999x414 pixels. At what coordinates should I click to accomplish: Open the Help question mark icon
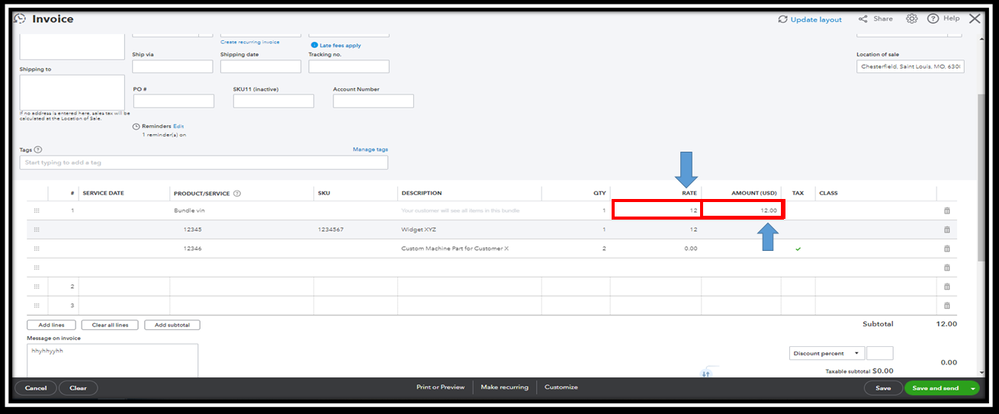933,19
